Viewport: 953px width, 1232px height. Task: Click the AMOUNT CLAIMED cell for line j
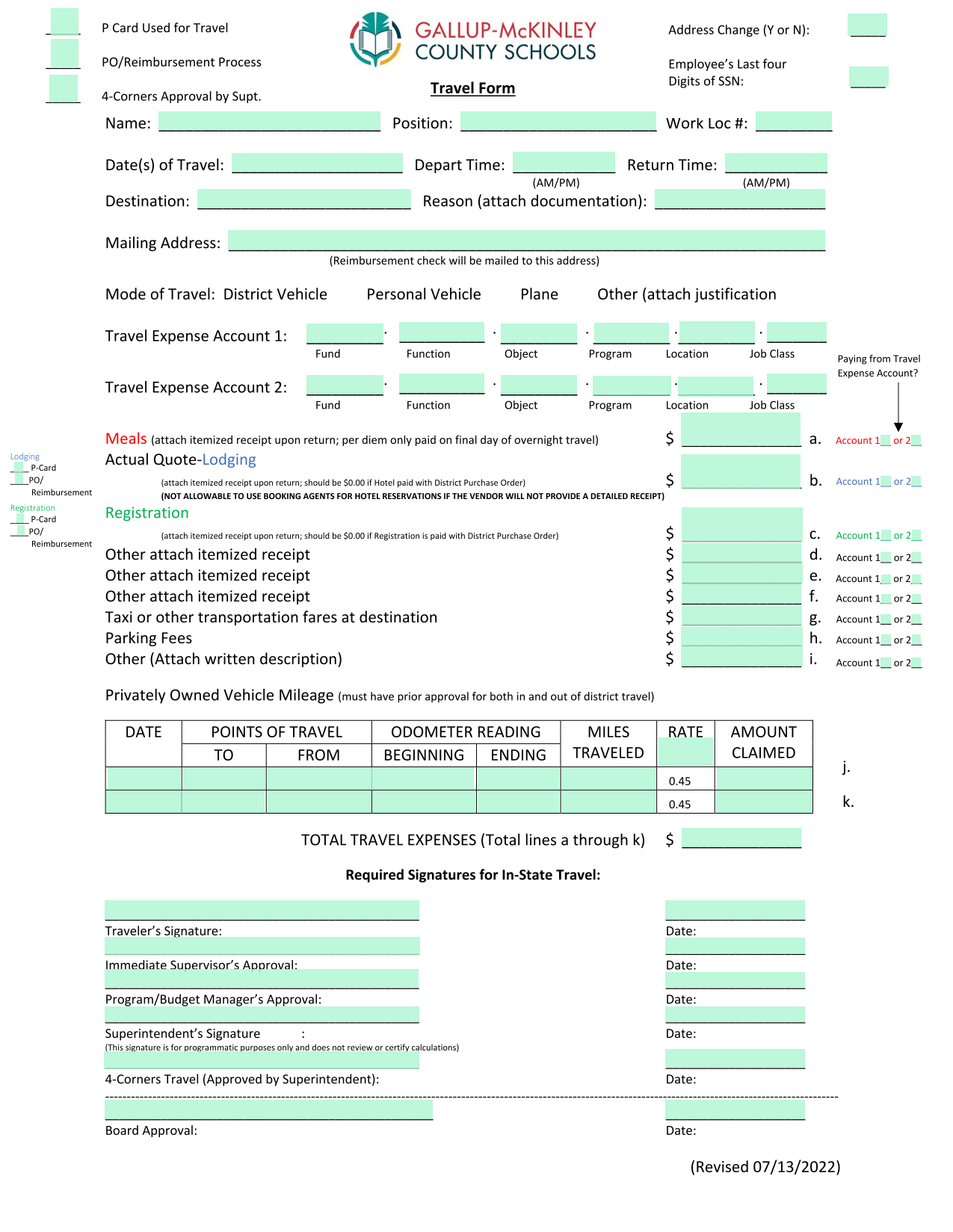click(764, 778)
